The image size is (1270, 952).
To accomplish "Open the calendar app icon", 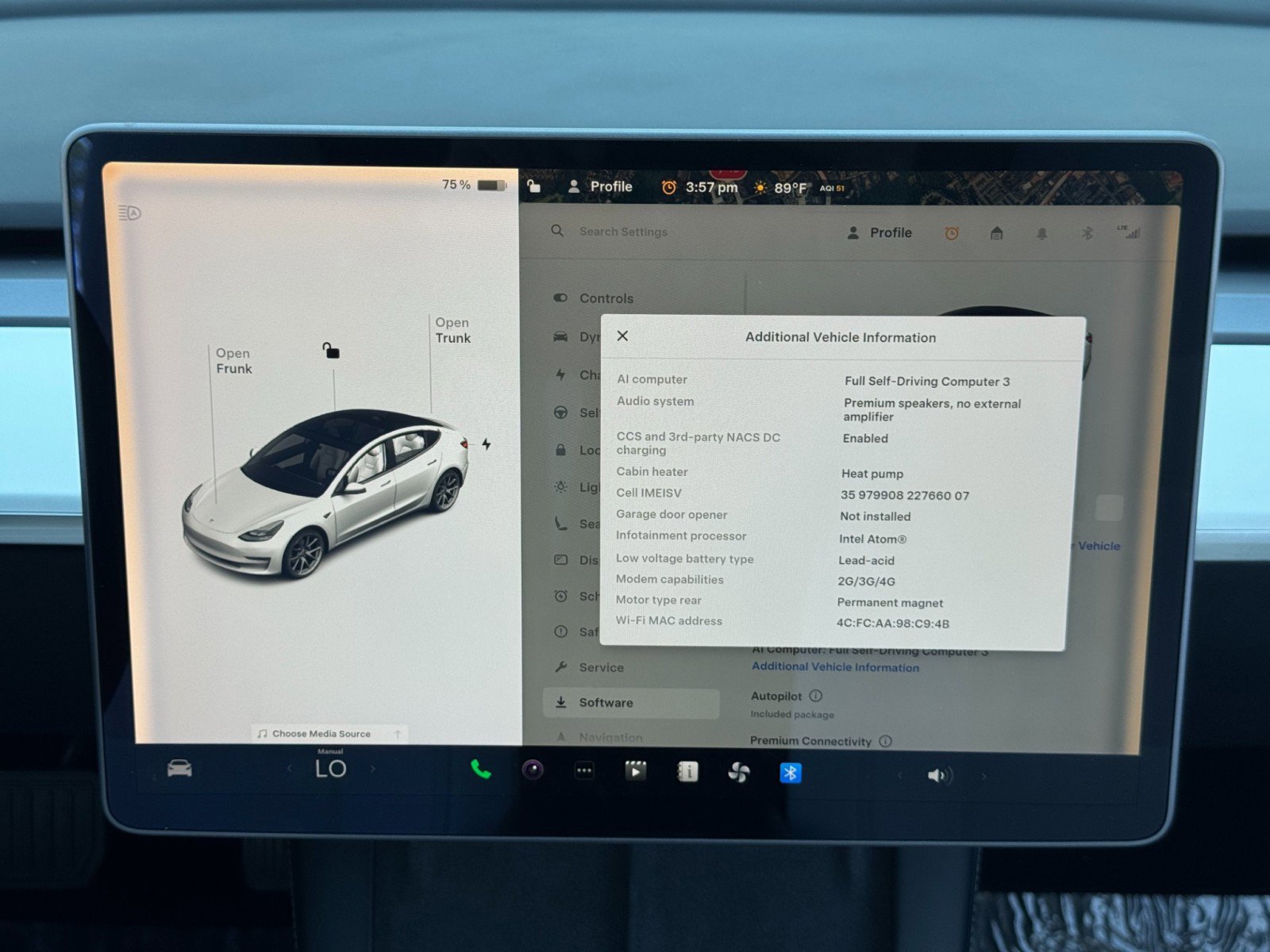I will [687, 770].
